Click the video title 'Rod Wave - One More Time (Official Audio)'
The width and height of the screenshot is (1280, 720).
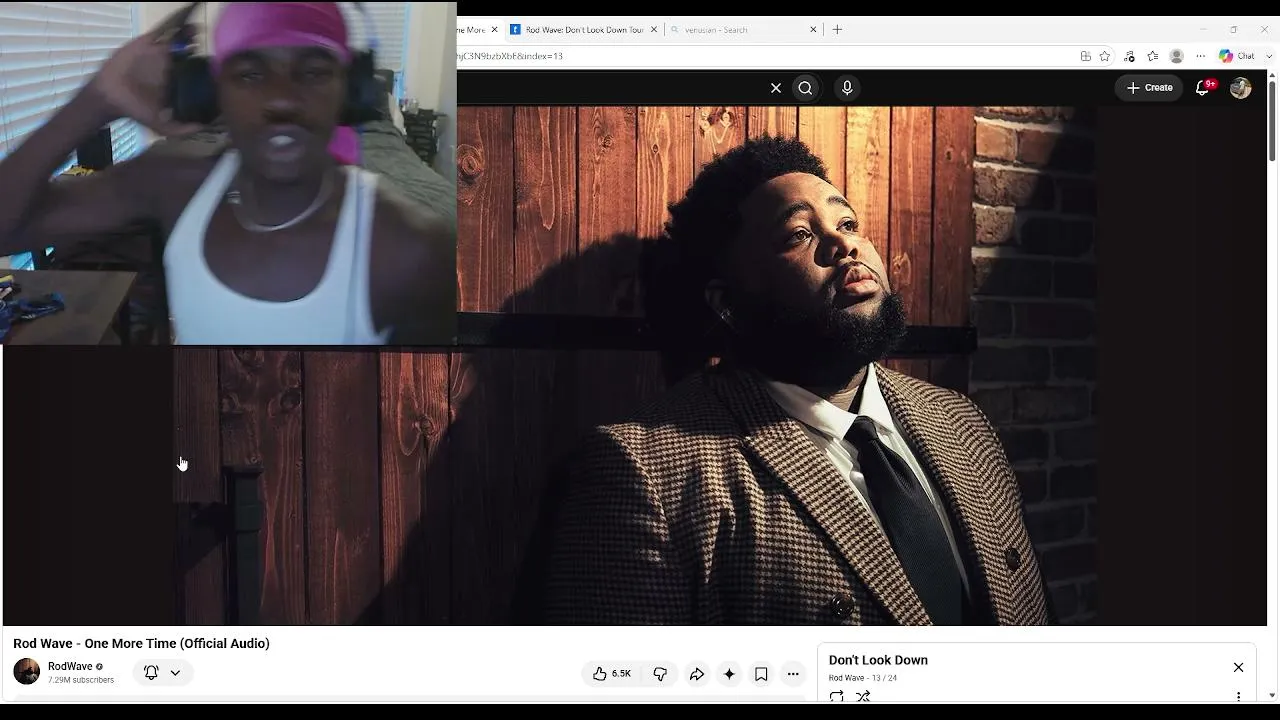pos(141,643)
